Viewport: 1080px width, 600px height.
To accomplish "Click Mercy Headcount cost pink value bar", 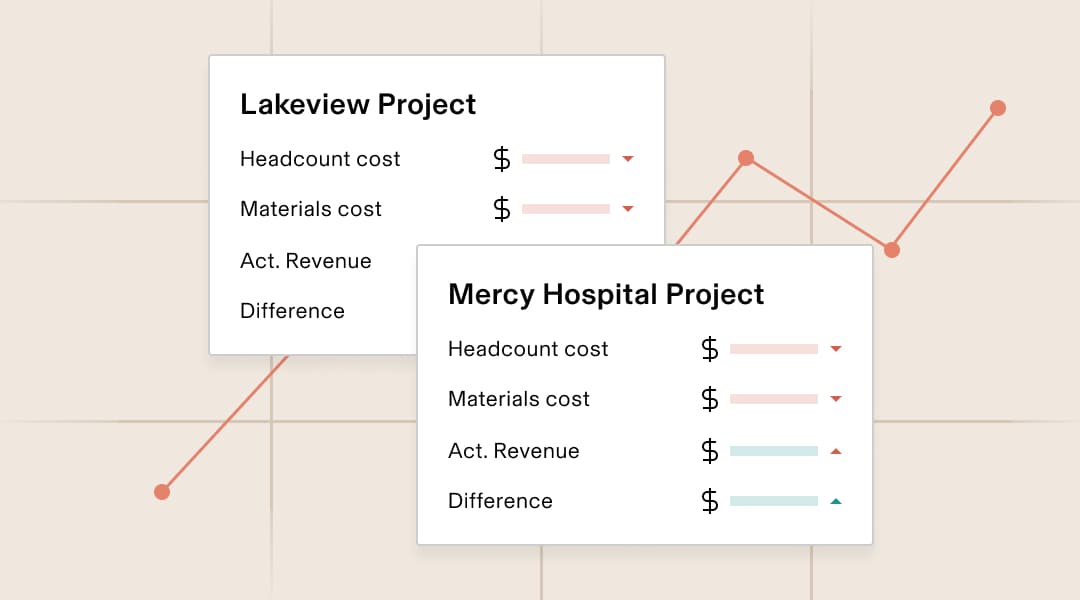I will 774,349.
